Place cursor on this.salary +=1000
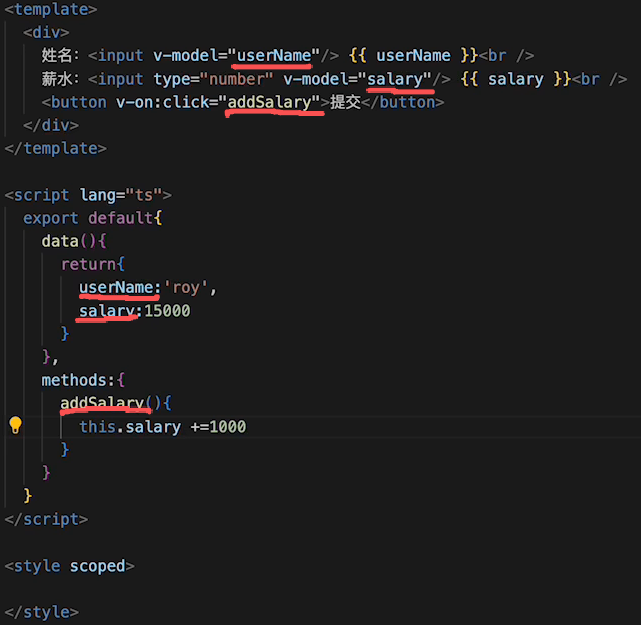The image size is (641, 625). (163, 427)
